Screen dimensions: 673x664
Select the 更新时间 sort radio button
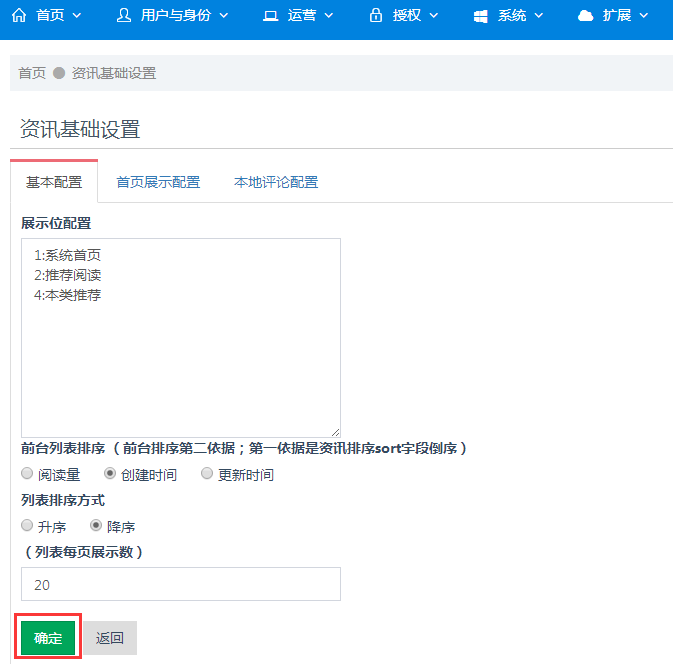click(207, 473)
